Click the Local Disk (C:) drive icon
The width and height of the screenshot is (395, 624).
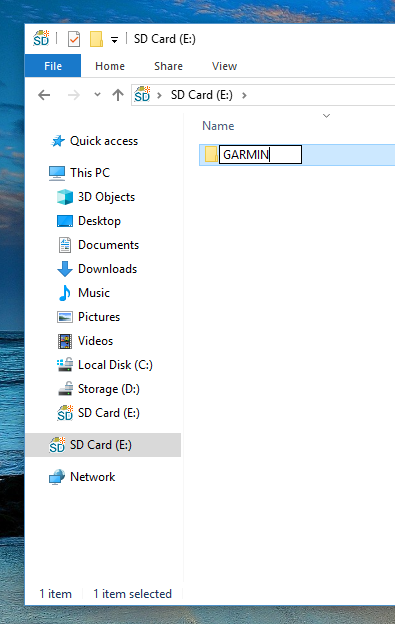[65, 365]
